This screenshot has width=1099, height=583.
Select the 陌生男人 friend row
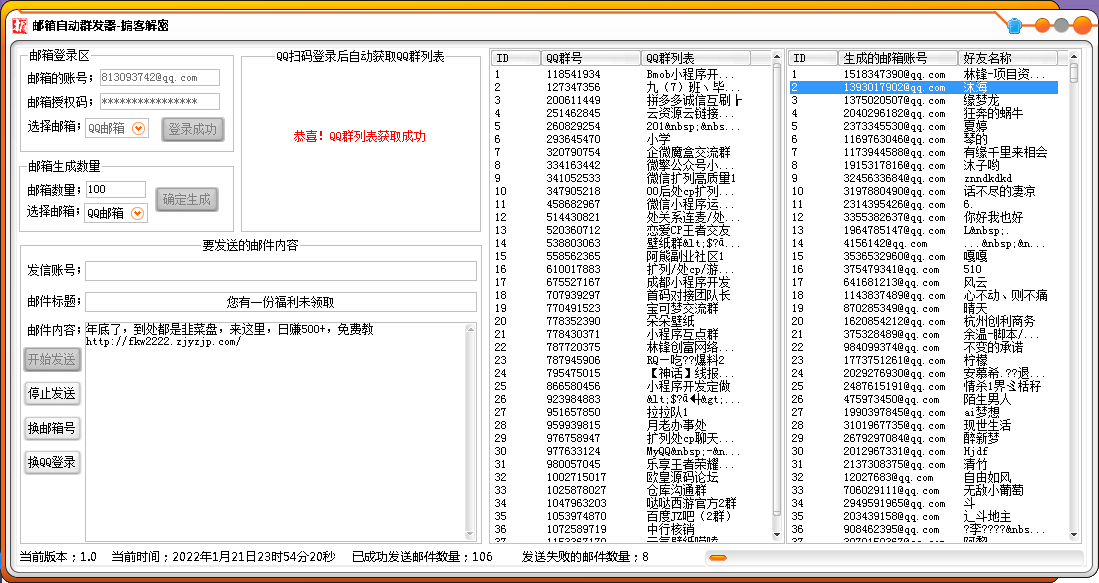[x=923, y=399]
